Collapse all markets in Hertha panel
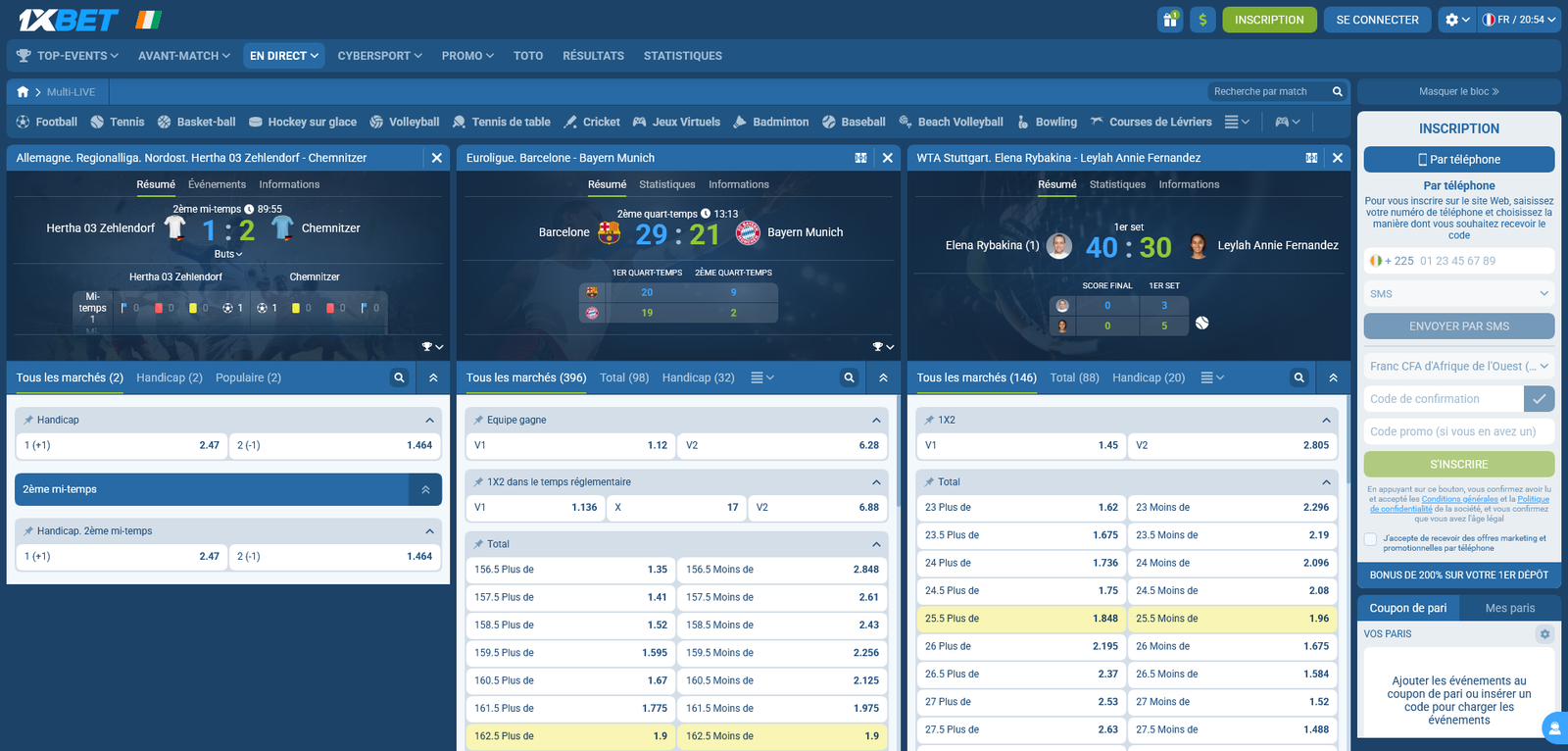The height and width of the screenshot is (751, 1568). (x=433, y=377)
